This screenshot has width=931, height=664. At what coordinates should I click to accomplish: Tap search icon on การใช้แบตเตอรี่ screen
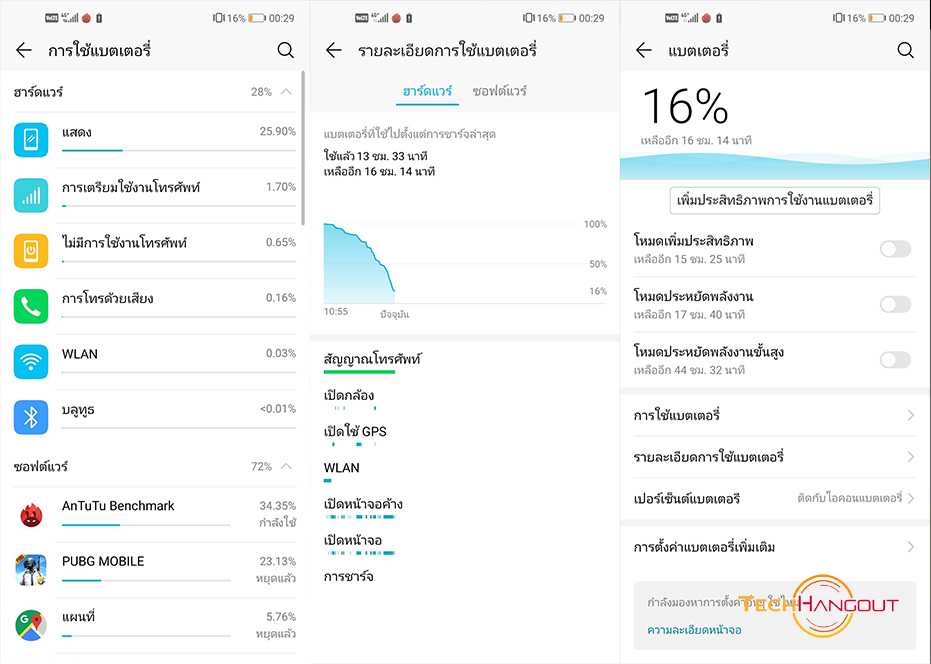(x=286, y=50)
